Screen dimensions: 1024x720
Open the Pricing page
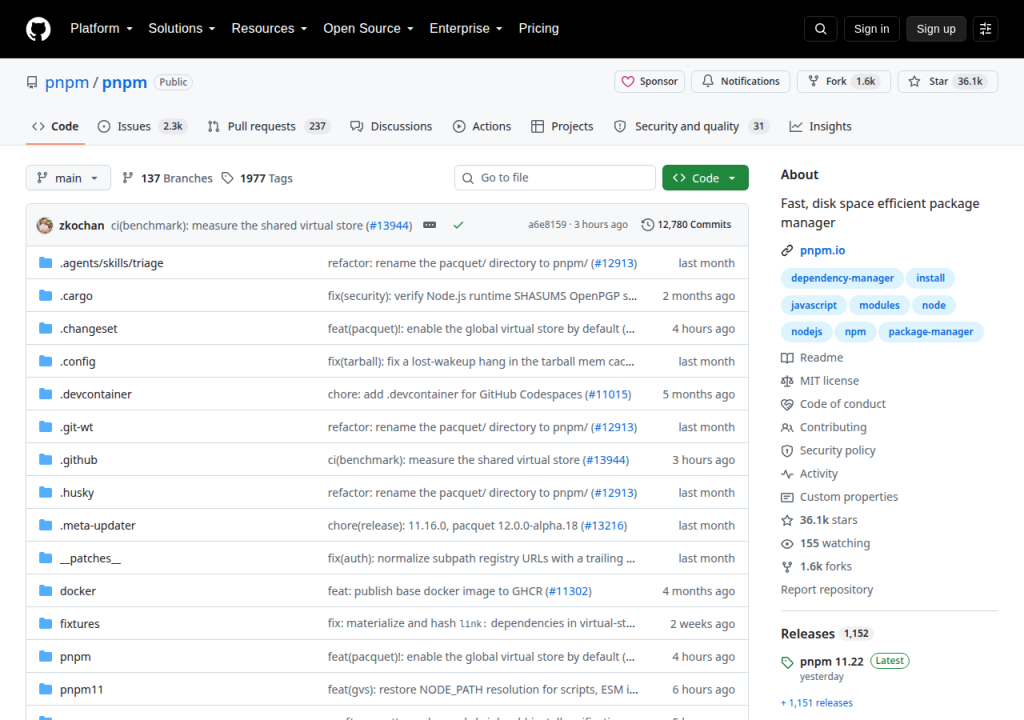click(x=539, y=29)
